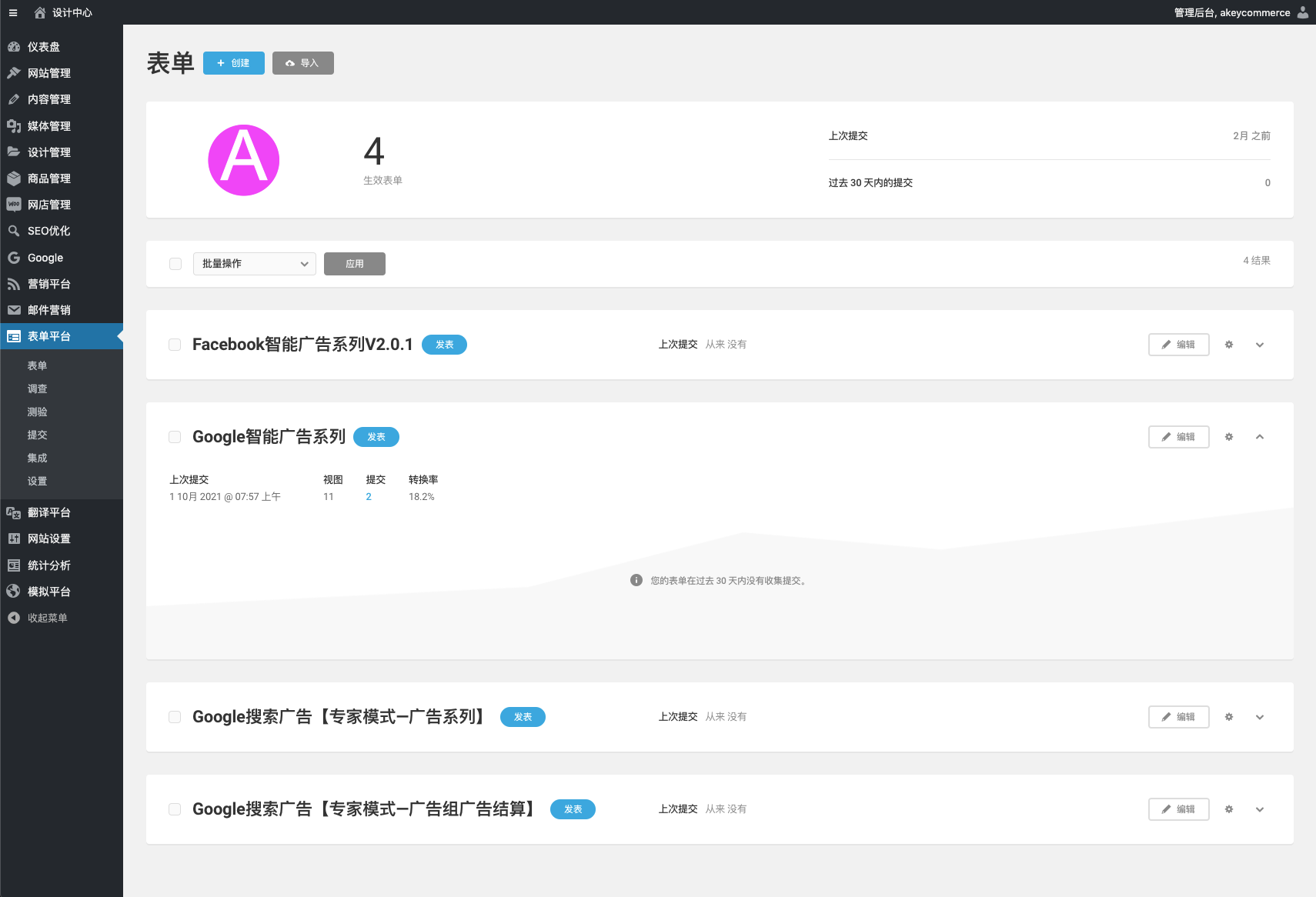Viewport: 1316px width, 897px height.
Task: Open settings gear for Google智能广告系列
Action: point(1229,437)
